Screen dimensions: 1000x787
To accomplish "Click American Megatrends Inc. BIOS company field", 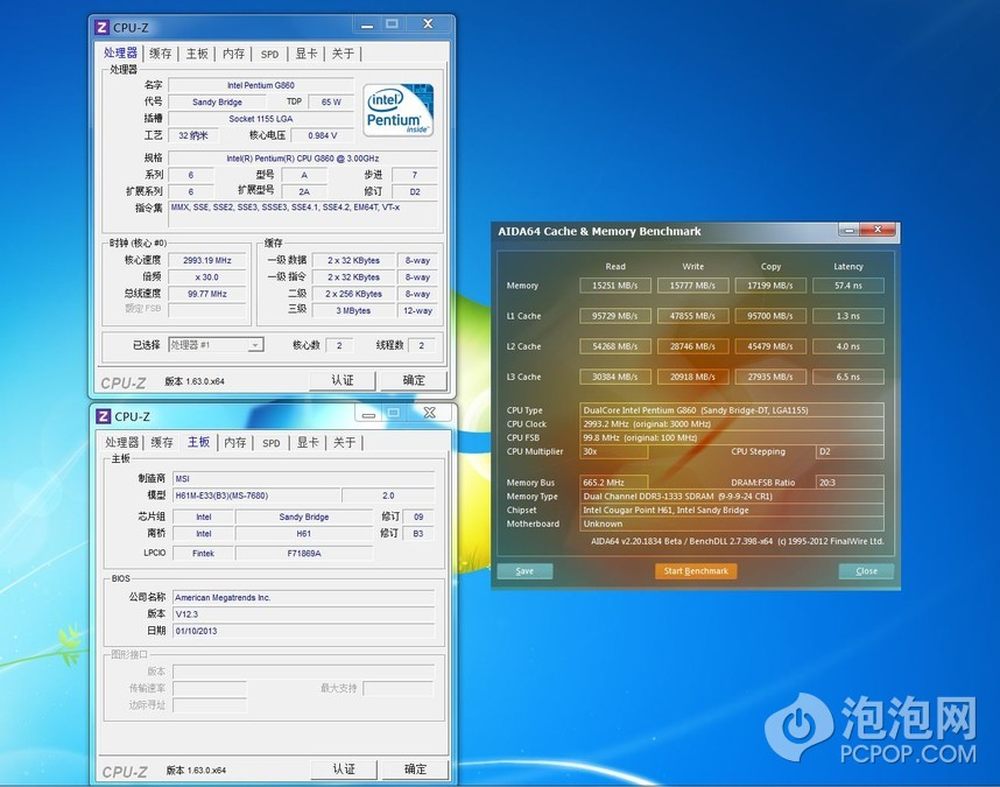I will [304, 598].
